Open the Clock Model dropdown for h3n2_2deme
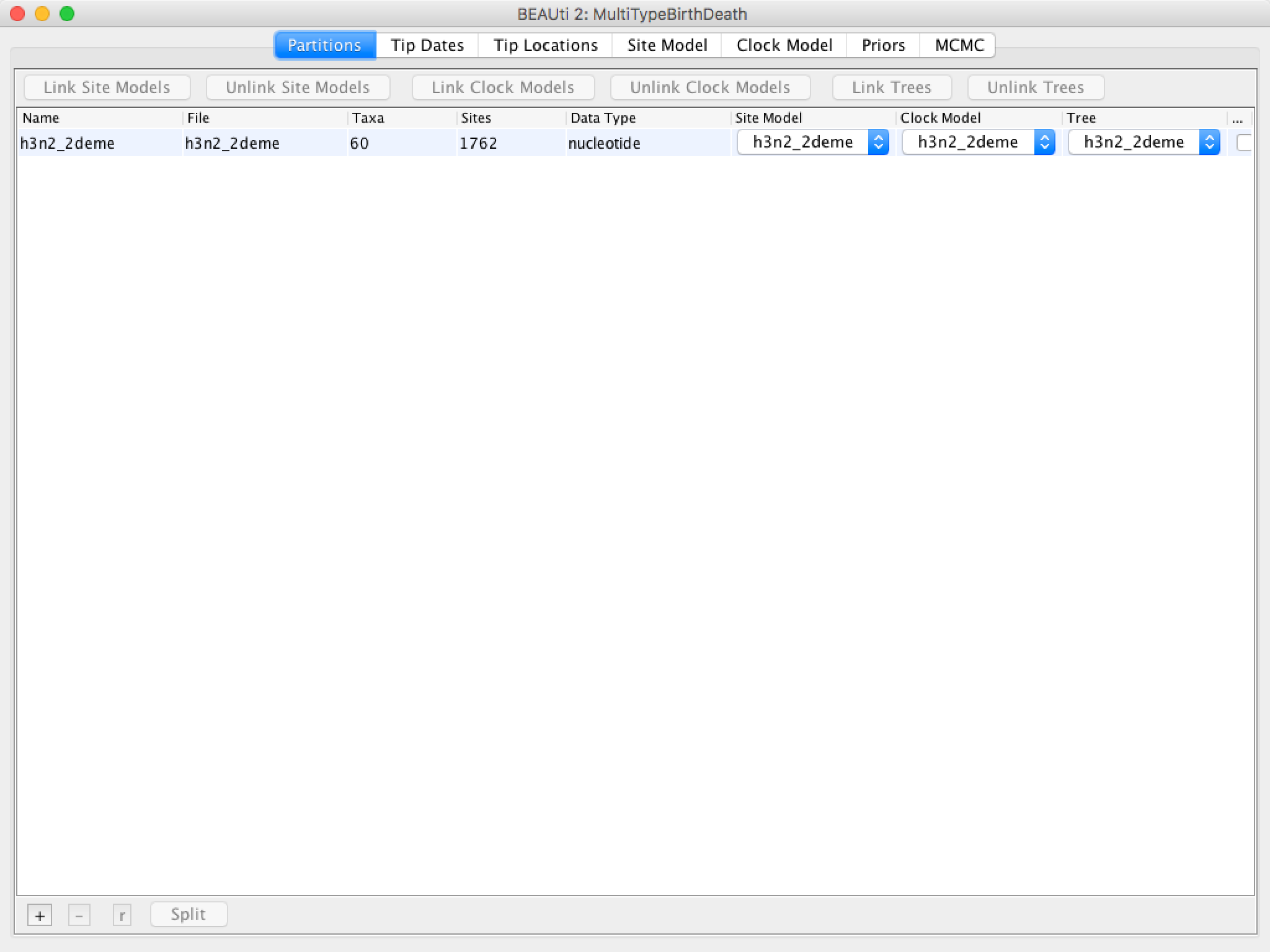 click(978, 143)
